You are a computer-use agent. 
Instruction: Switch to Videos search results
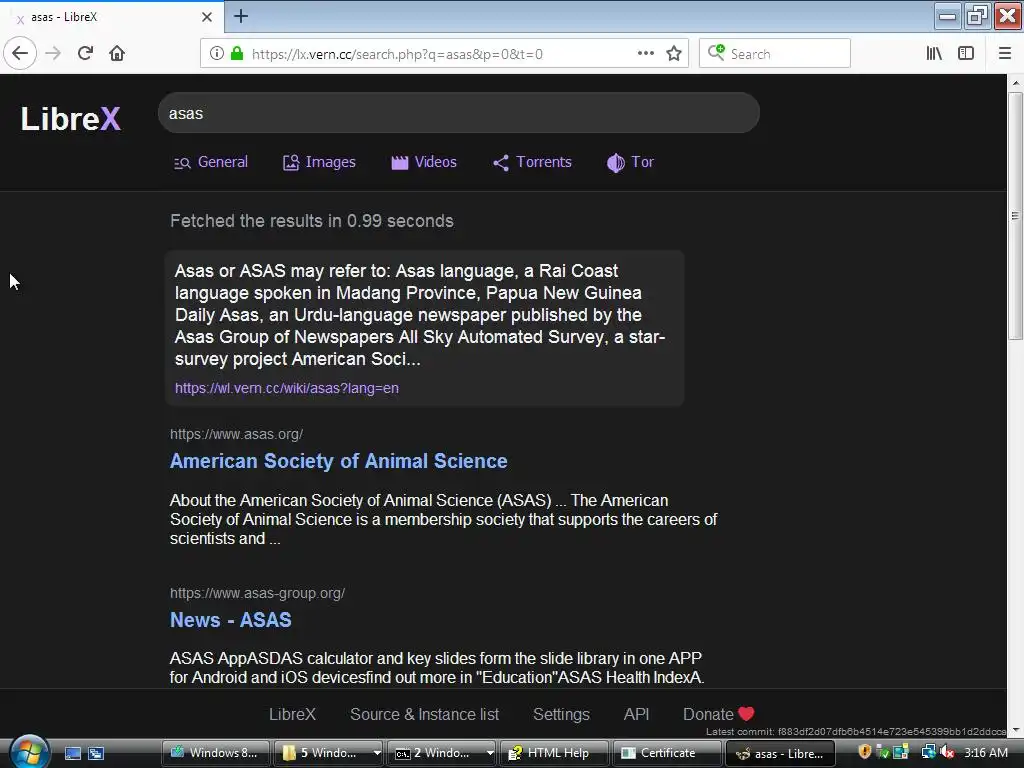coord(424,162)
